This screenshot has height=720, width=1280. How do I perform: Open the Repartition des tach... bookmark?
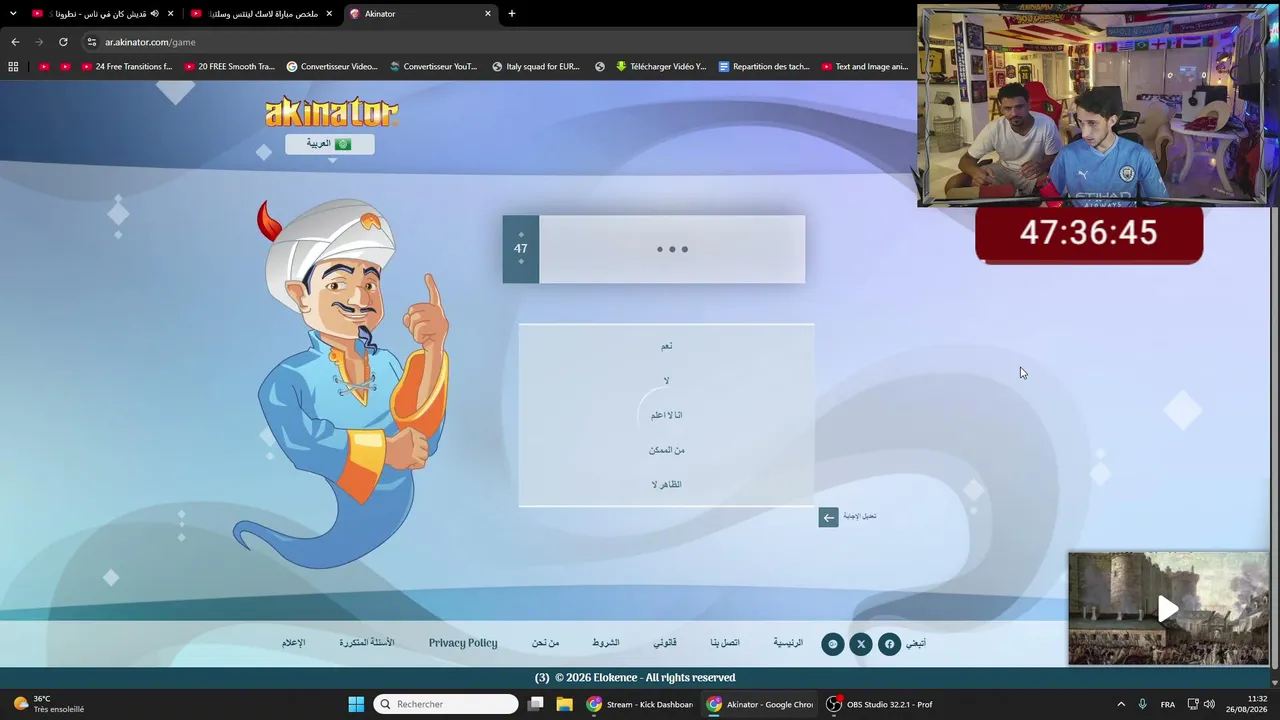coord(764,67)
